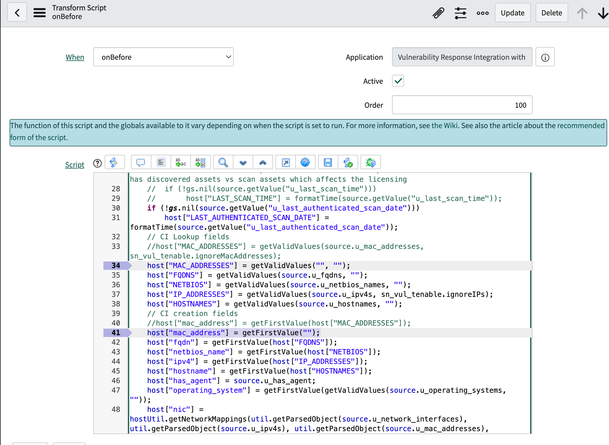Open more options three-dots menu
Image resolution: width=609 pixels, height=445 pixels.
click(x=482, y=13)
